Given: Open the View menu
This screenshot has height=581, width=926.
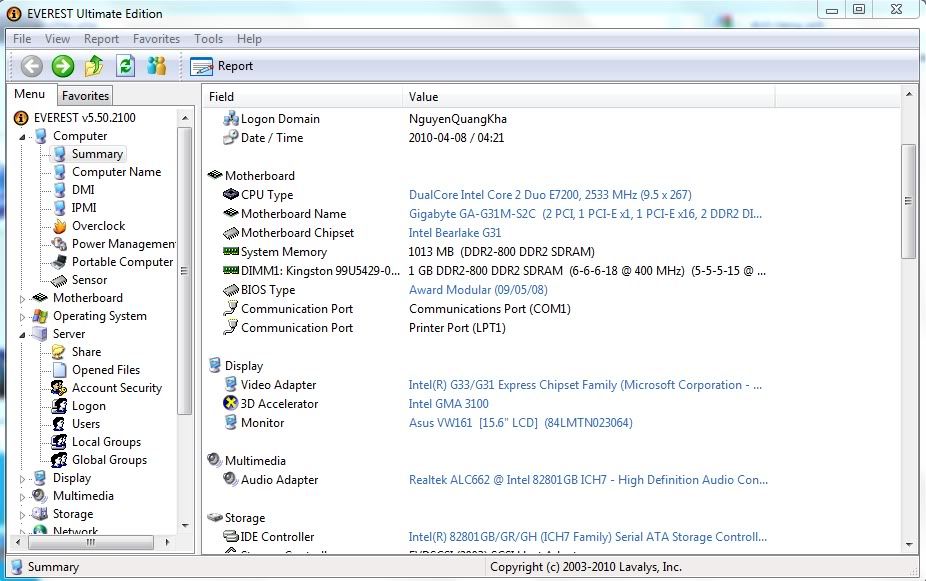Looking at the screenshot, I should (x=57, y=39).
